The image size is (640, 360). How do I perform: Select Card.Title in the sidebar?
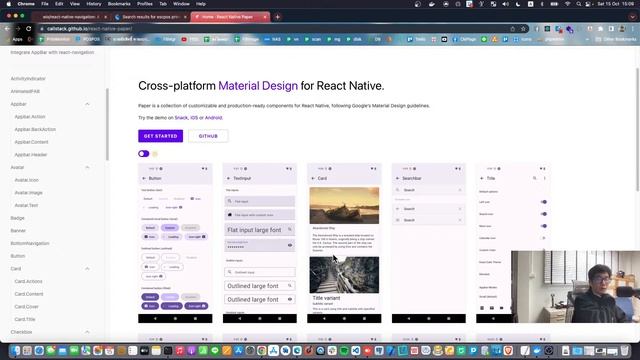coord(25,319)
